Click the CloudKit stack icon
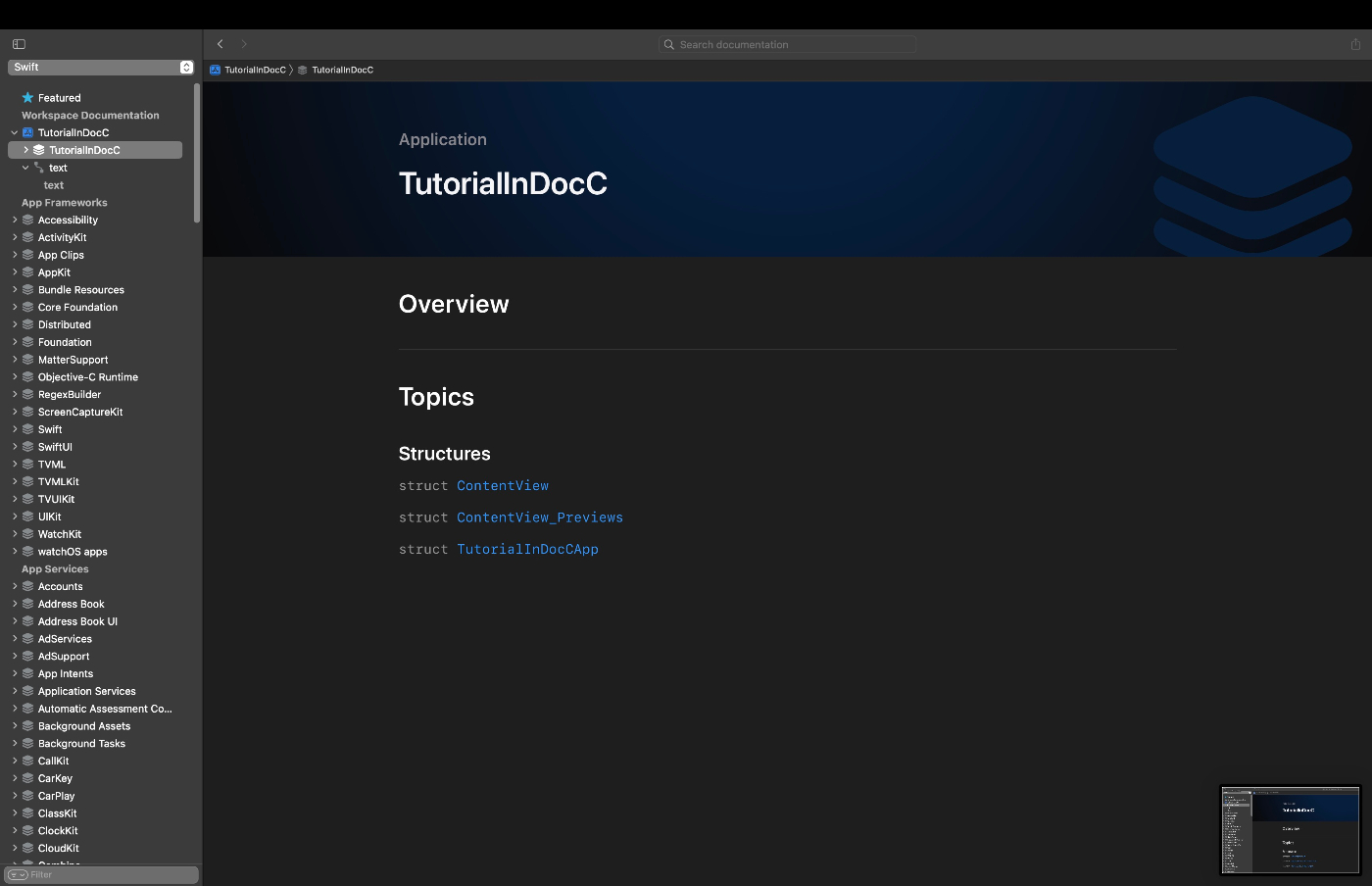Viewport: 1372px width, 886px height. coord(27,849)
